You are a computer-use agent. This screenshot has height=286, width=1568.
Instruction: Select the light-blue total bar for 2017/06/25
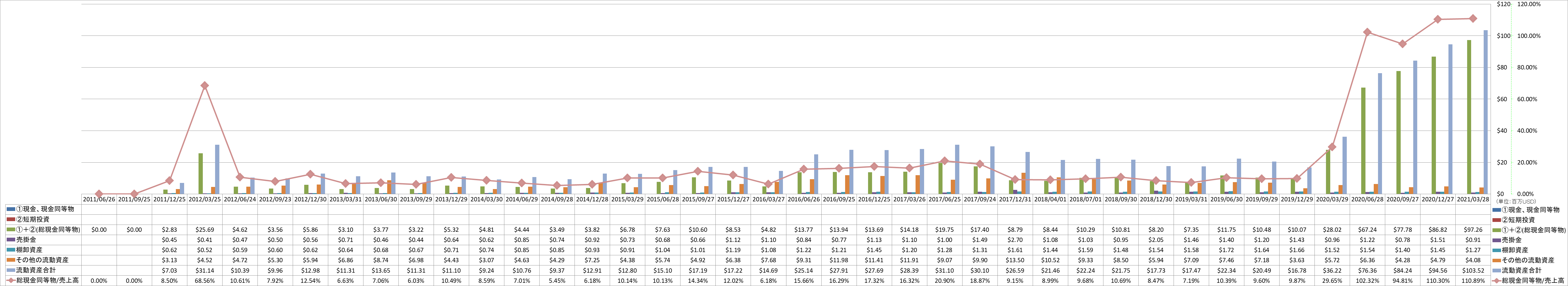point(957,169)
